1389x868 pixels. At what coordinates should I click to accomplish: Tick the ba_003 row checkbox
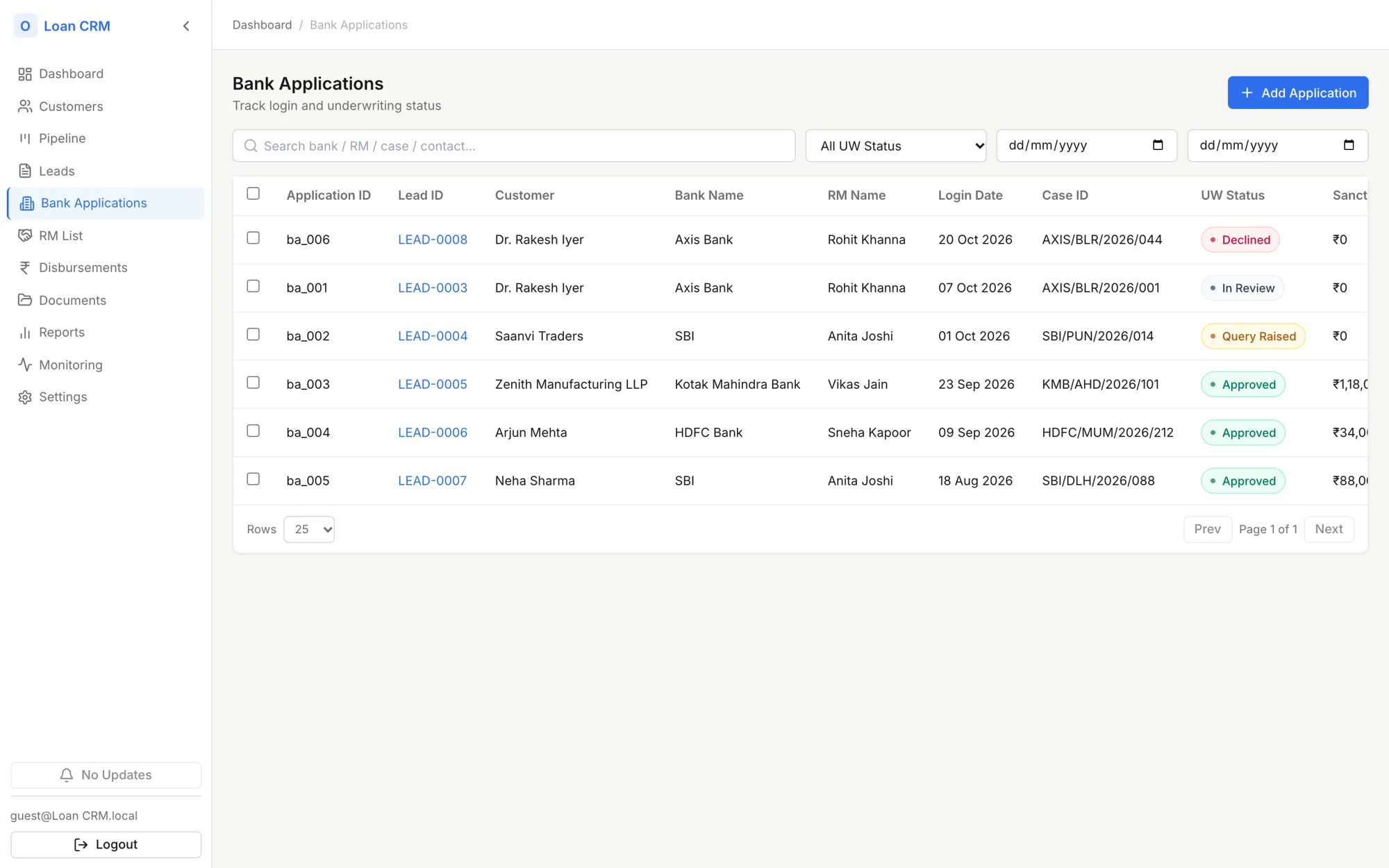click(x=253, y=383)
